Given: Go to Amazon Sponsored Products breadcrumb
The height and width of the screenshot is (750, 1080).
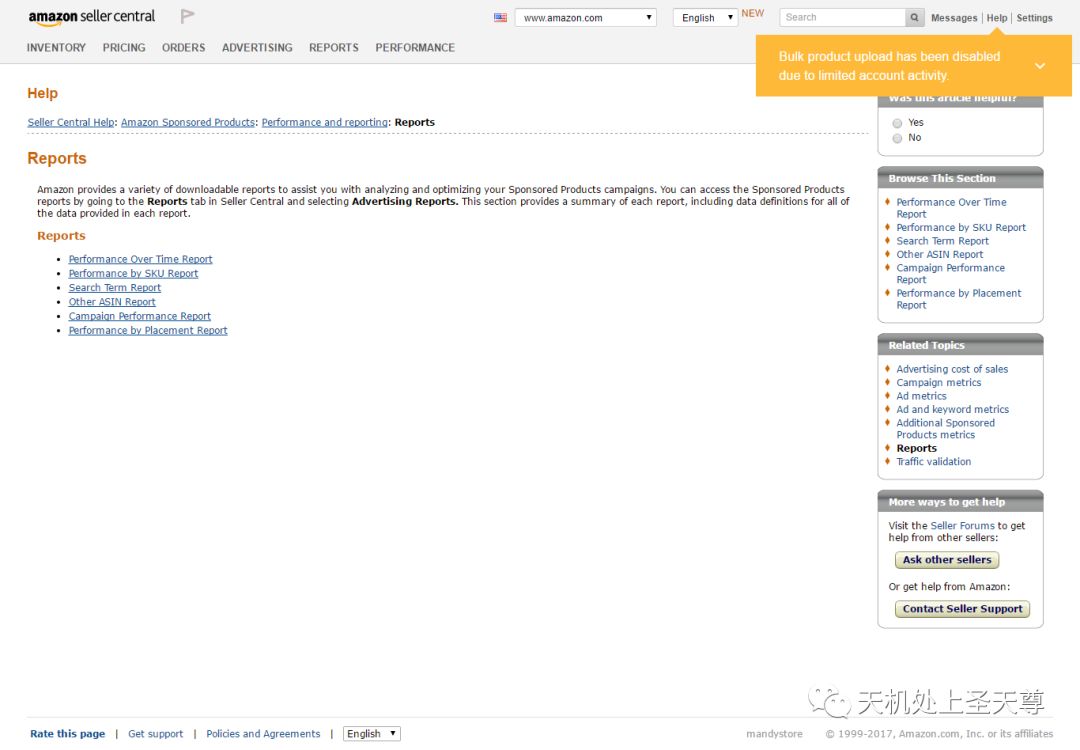Looking at the screenshot, I should pos(188,122).
